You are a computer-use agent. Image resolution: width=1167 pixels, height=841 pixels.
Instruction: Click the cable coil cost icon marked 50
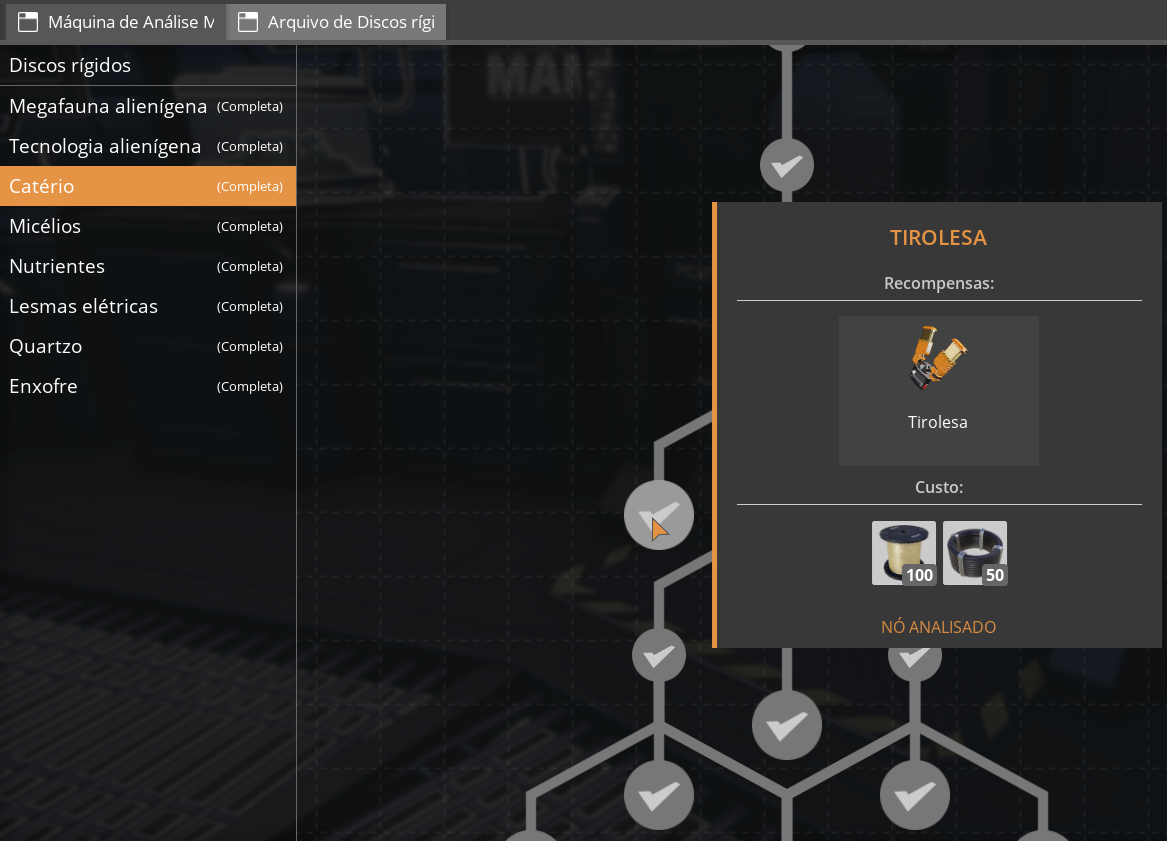975,553
